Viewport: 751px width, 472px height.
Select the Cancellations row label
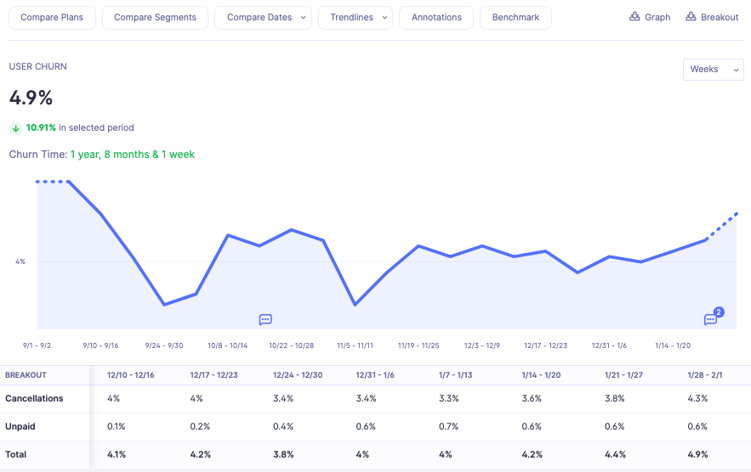[x=34, y=399]
